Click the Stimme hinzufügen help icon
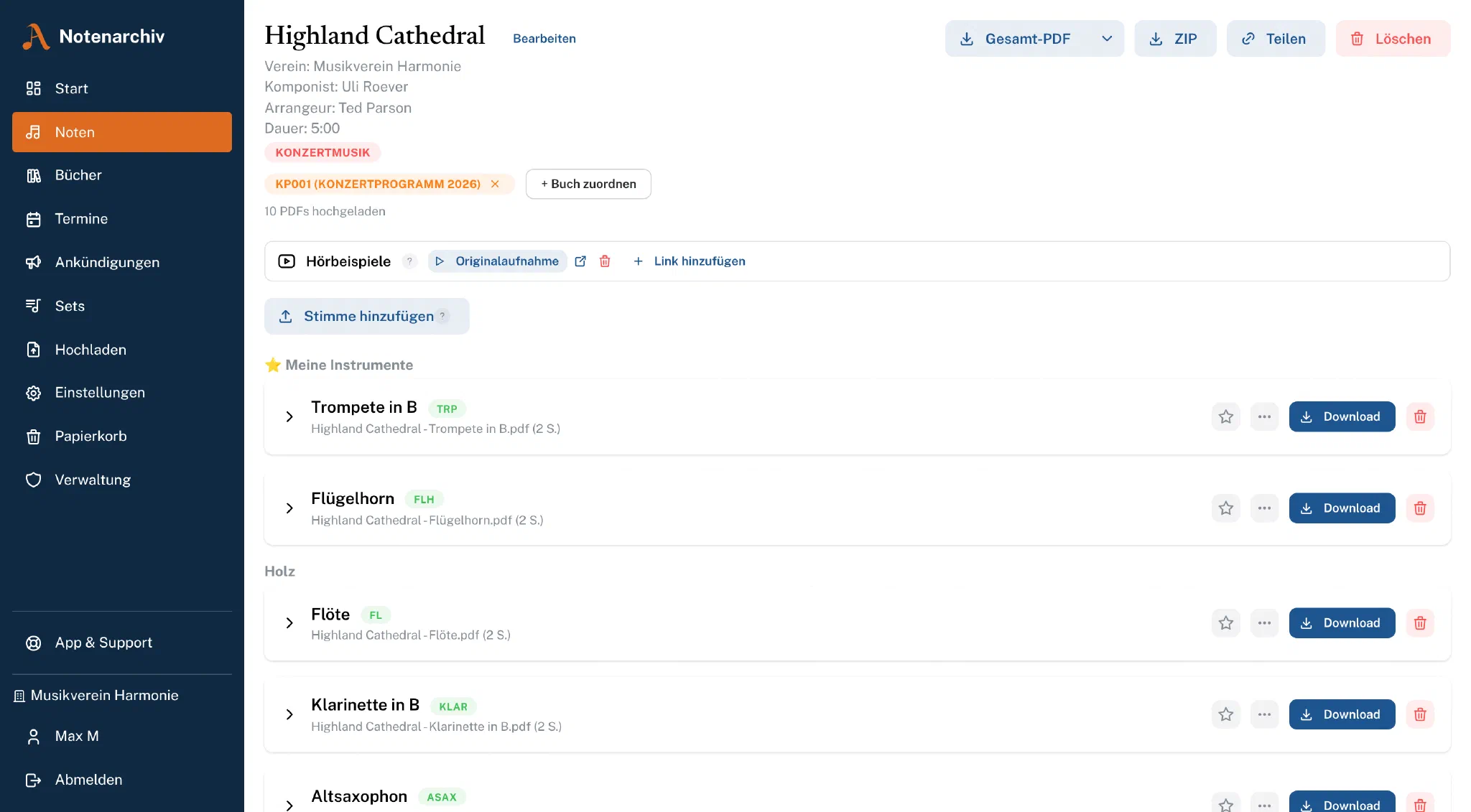1471x812 pixels. pyautogui.click(x=442, y=316)
